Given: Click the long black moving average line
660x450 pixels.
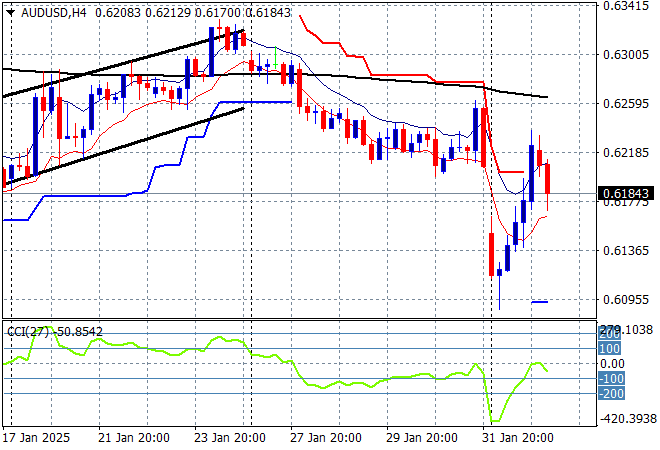Looking at the screenshot, I should click(400, 82).
